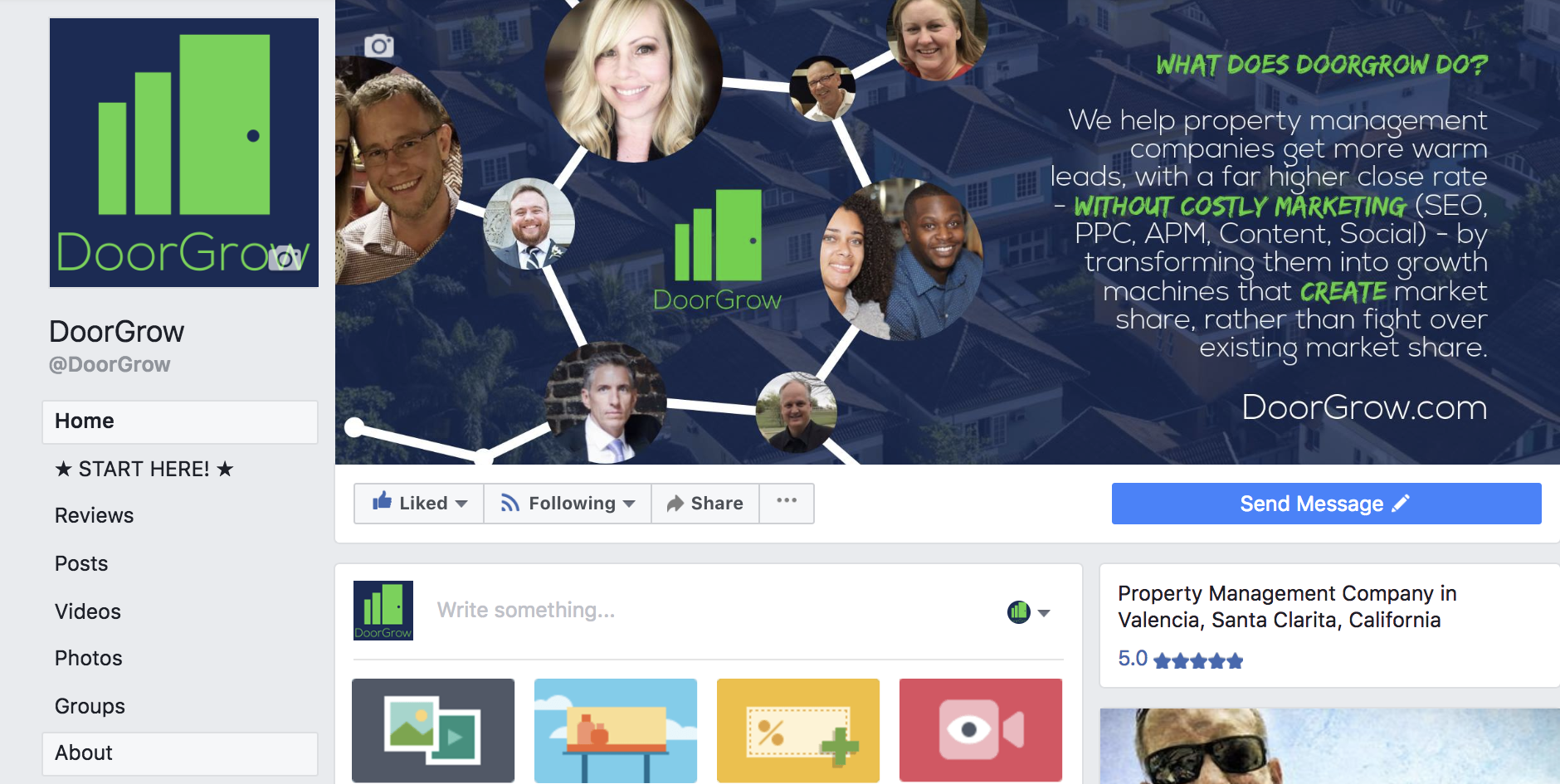Choose the billboard advertise tile

(616, 730)
